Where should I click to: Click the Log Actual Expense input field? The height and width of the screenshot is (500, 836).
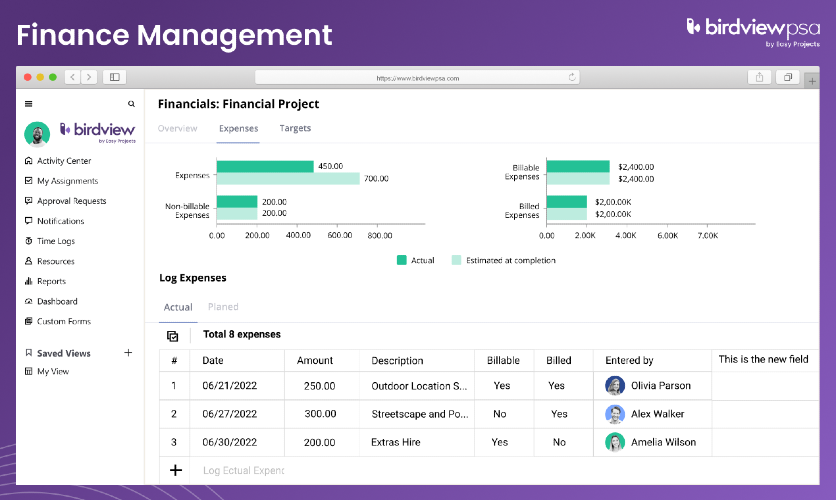243,470
